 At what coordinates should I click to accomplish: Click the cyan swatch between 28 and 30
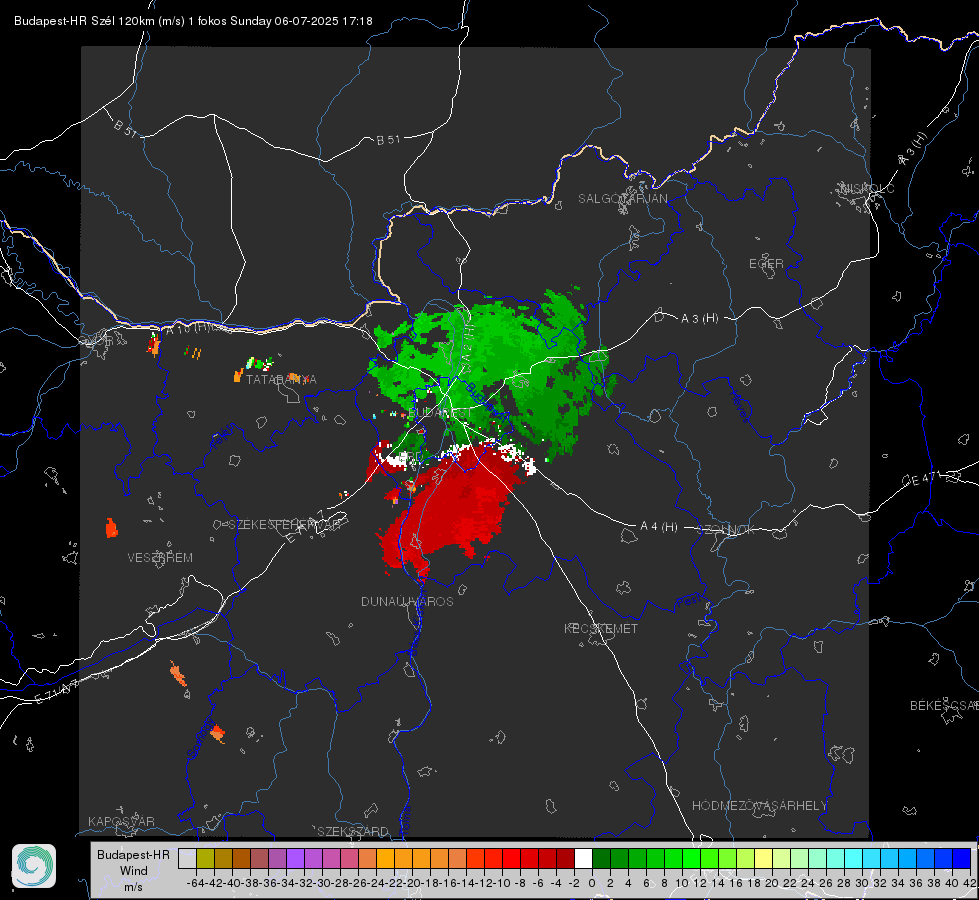854,858
